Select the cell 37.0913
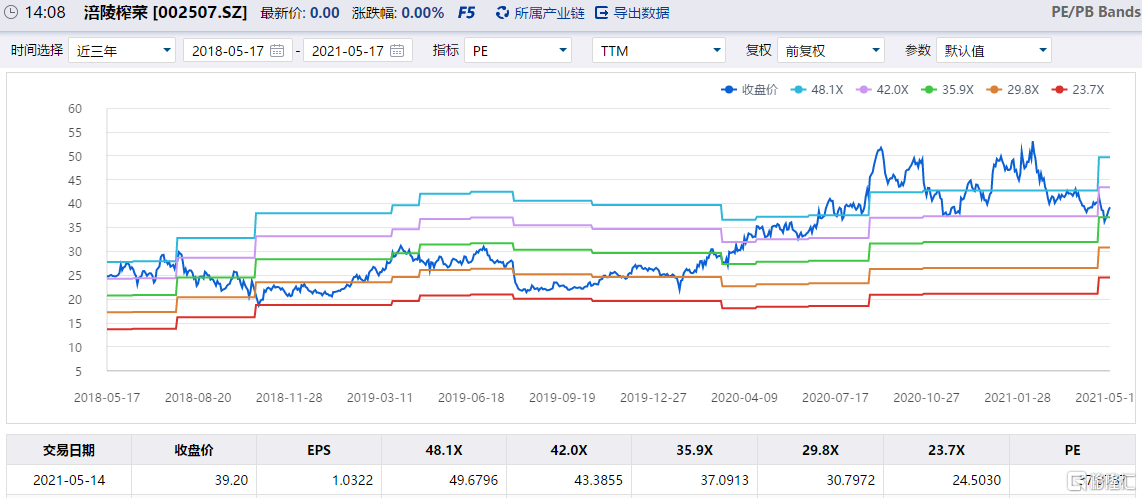Viewport: 1142px width, 498px height. (x=695, y=481)
